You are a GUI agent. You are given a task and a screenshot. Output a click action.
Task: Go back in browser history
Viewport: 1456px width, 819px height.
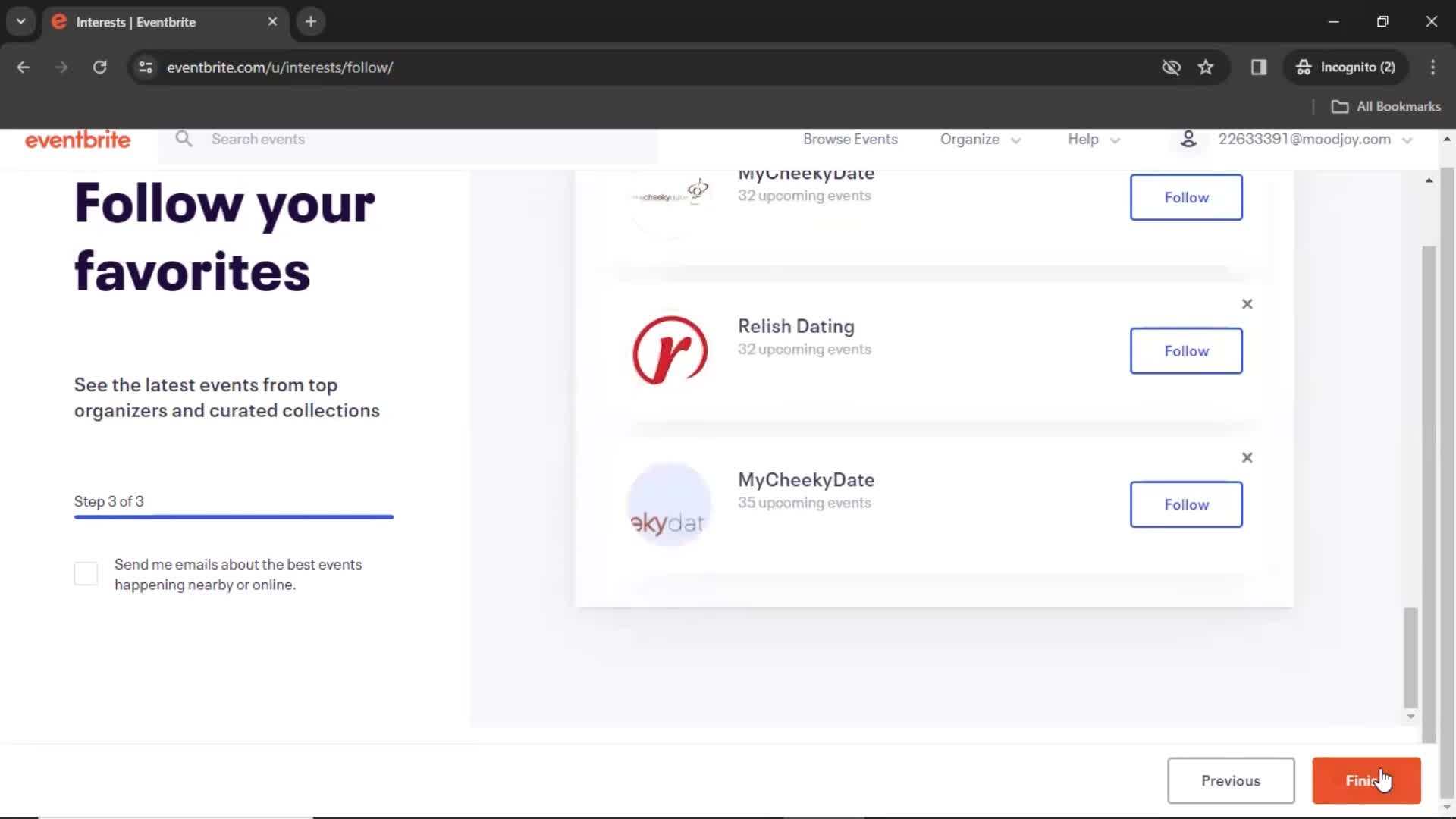tap(24, 67)
